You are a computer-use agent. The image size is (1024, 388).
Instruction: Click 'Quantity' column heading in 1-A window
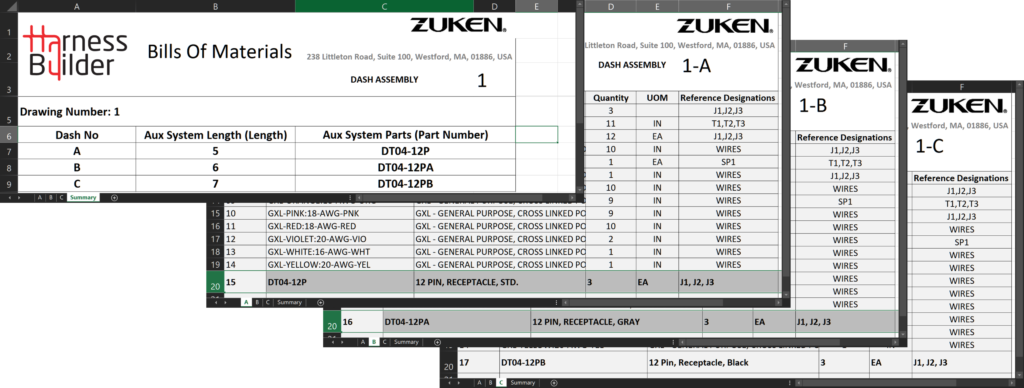coord(611,98)
